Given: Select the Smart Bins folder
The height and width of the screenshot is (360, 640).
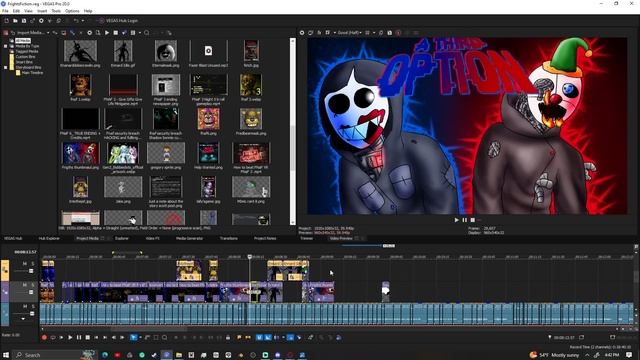Looking at the screenshot, I should pos(24,62).
